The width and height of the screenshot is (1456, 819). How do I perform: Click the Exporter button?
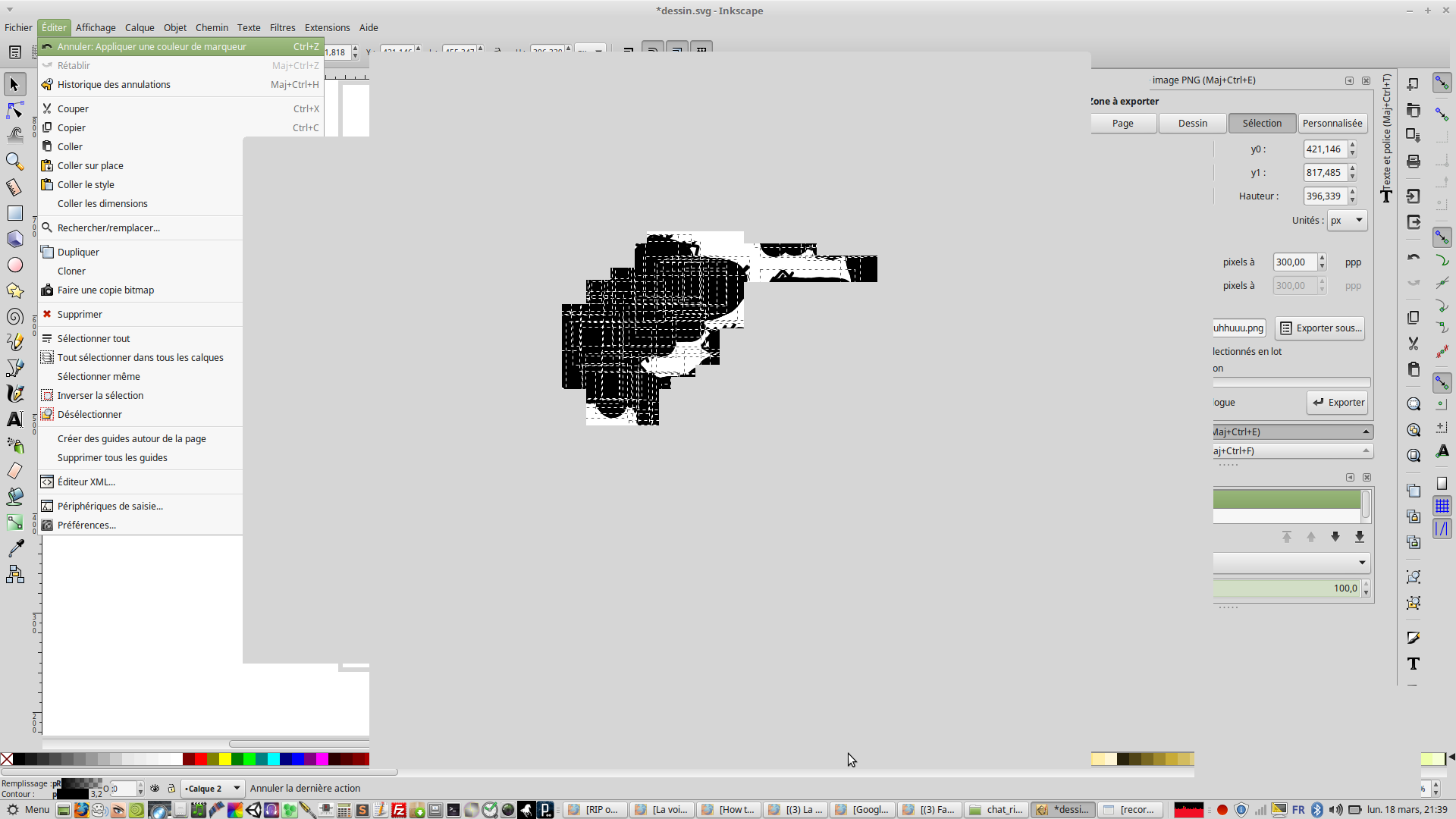pyautogui.click(x=1338, y=403)
